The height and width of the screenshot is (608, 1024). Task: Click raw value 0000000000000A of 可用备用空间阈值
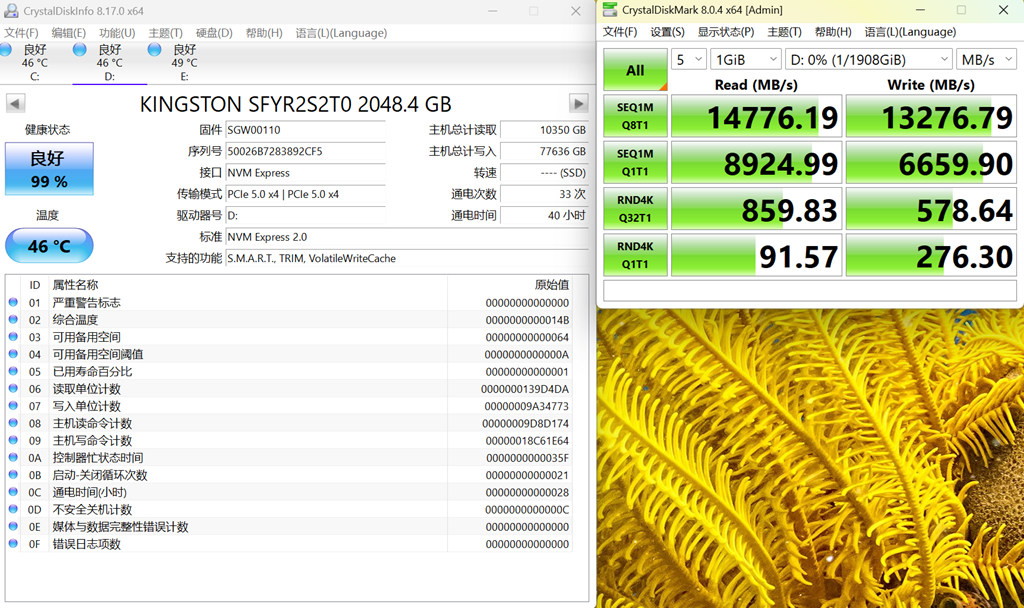526,354
